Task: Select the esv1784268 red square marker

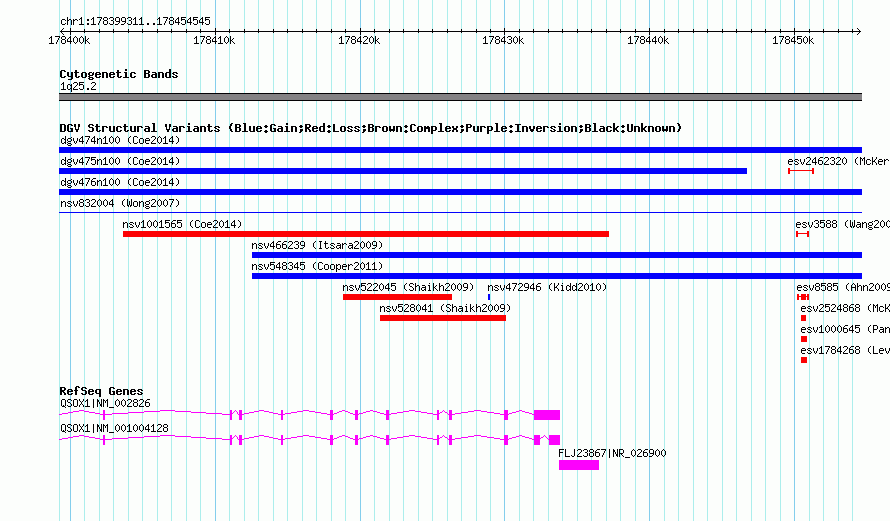Action: click(x=804, y=360)
